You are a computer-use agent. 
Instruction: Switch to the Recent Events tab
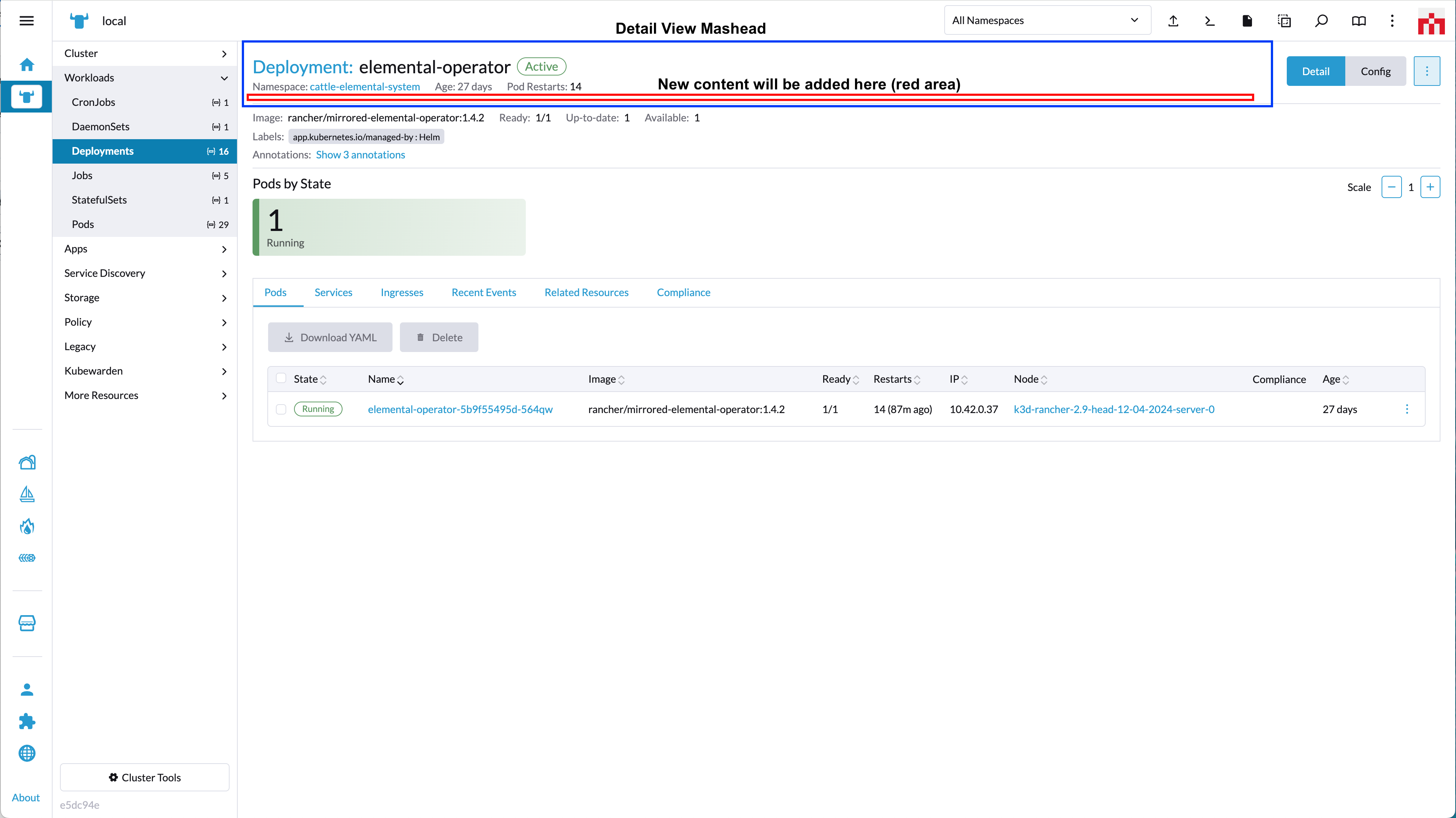(x=484, y=292)
